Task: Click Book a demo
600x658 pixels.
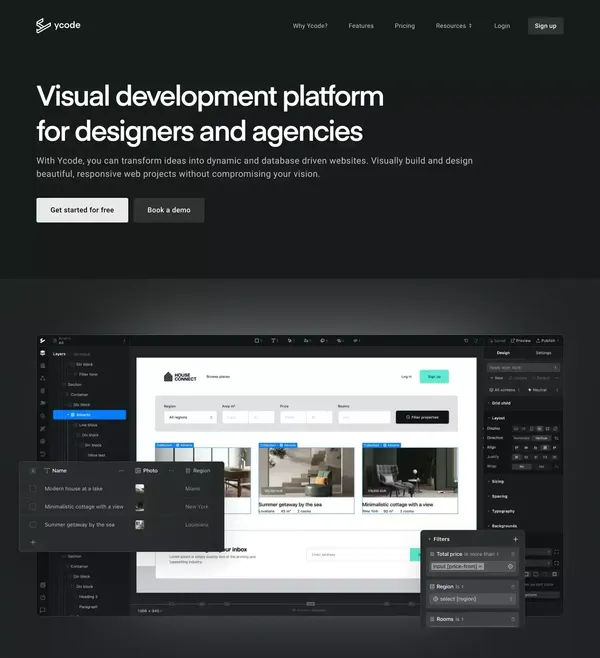Action: [x=169, y=210]
